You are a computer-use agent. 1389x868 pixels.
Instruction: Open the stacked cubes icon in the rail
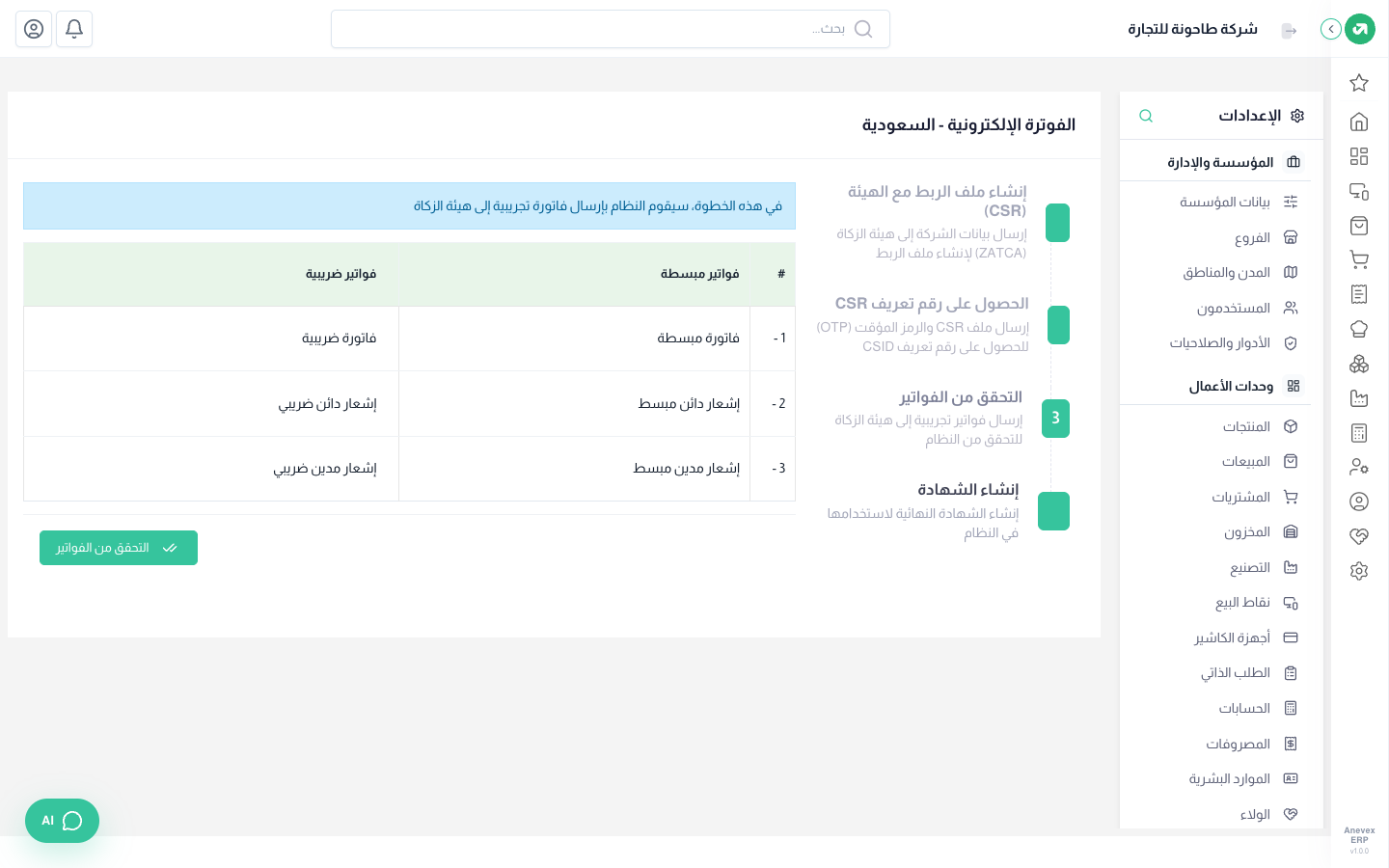[1359, 364]
